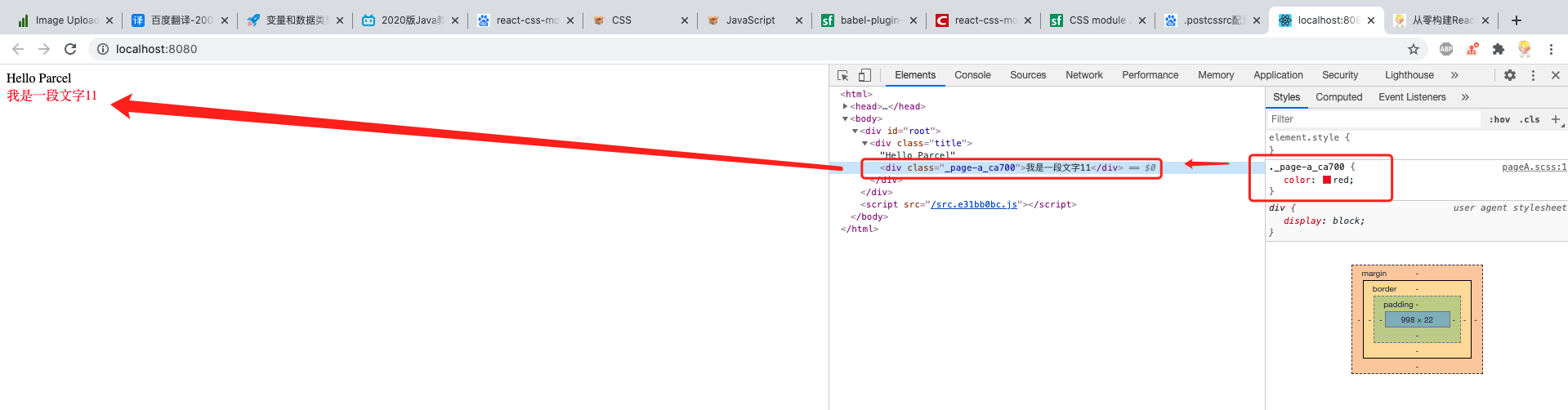Show more DevTools tabs chevron

[1454, 75]
